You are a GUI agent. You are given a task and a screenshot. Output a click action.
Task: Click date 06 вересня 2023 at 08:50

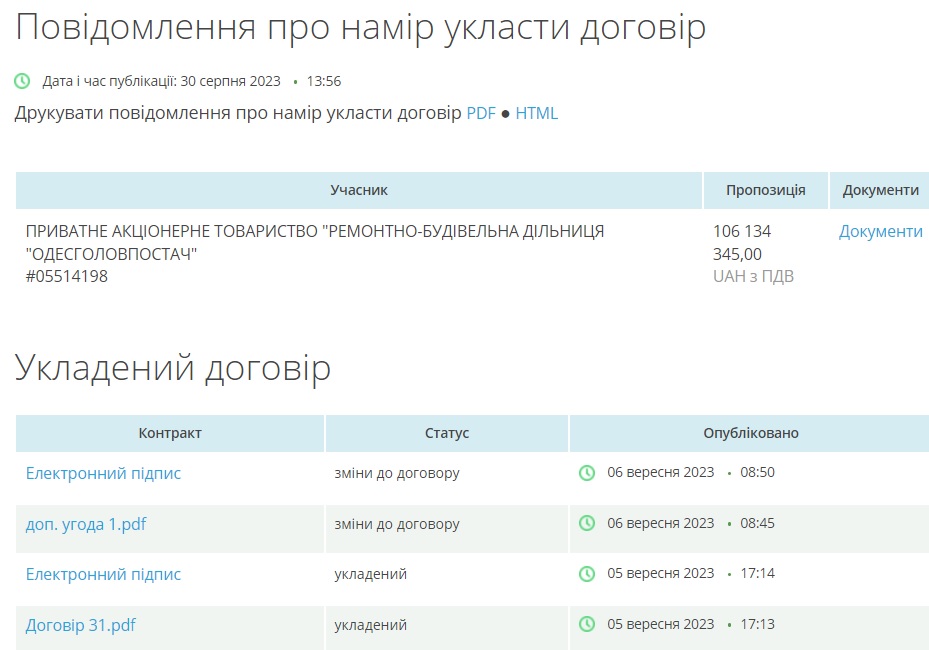coord(661,472)
